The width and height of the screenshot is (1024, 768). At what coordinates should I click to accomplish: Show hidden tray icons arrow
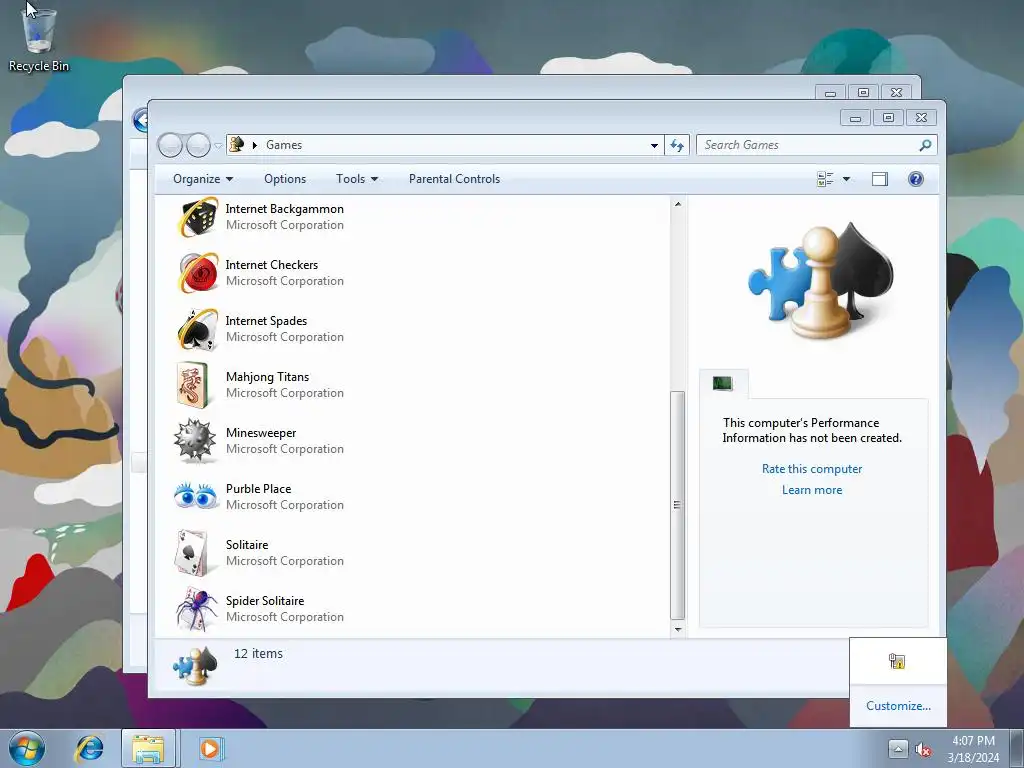[x=897, y=750]
